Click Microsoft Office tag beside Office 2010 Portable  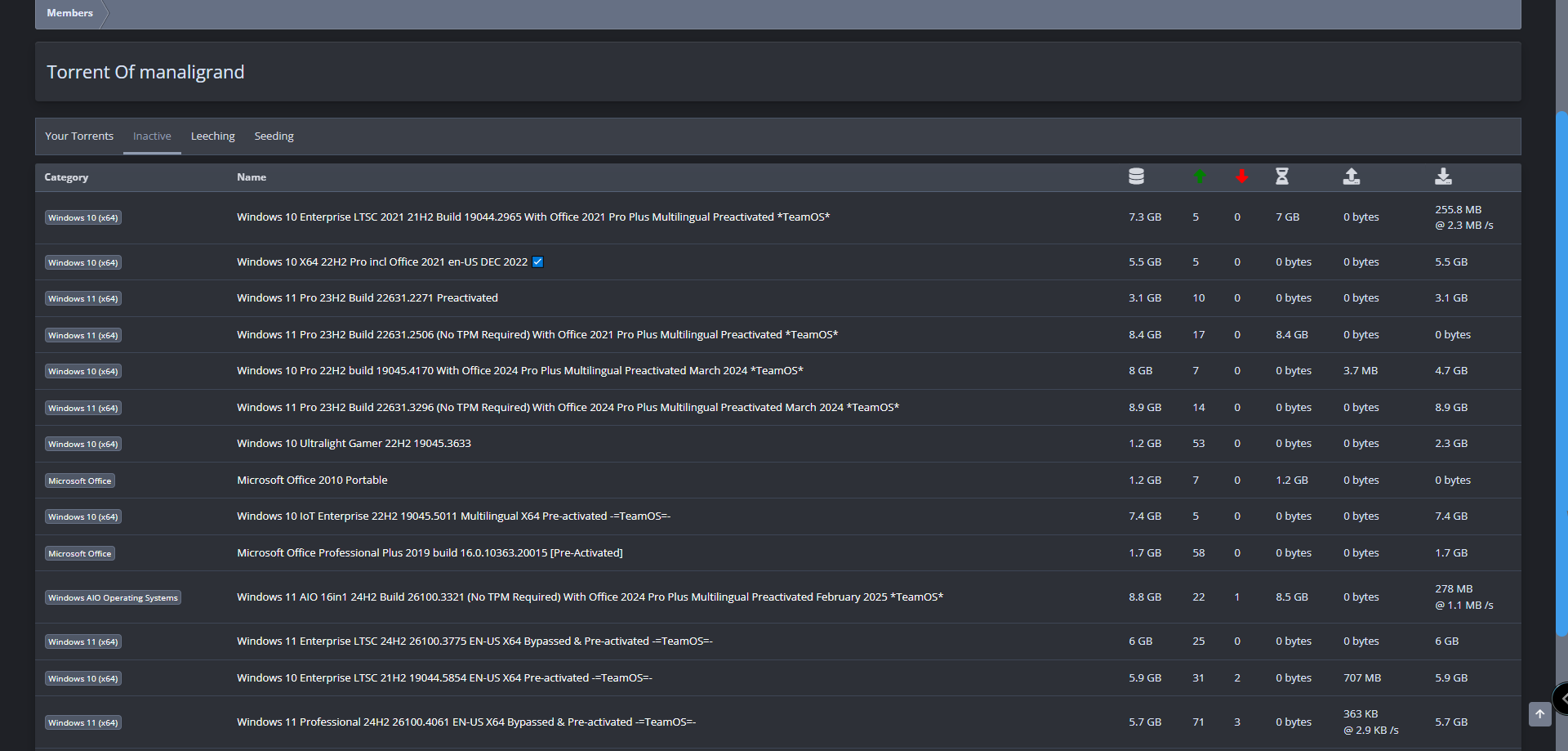pyautogui.click(x=79, y=481)
